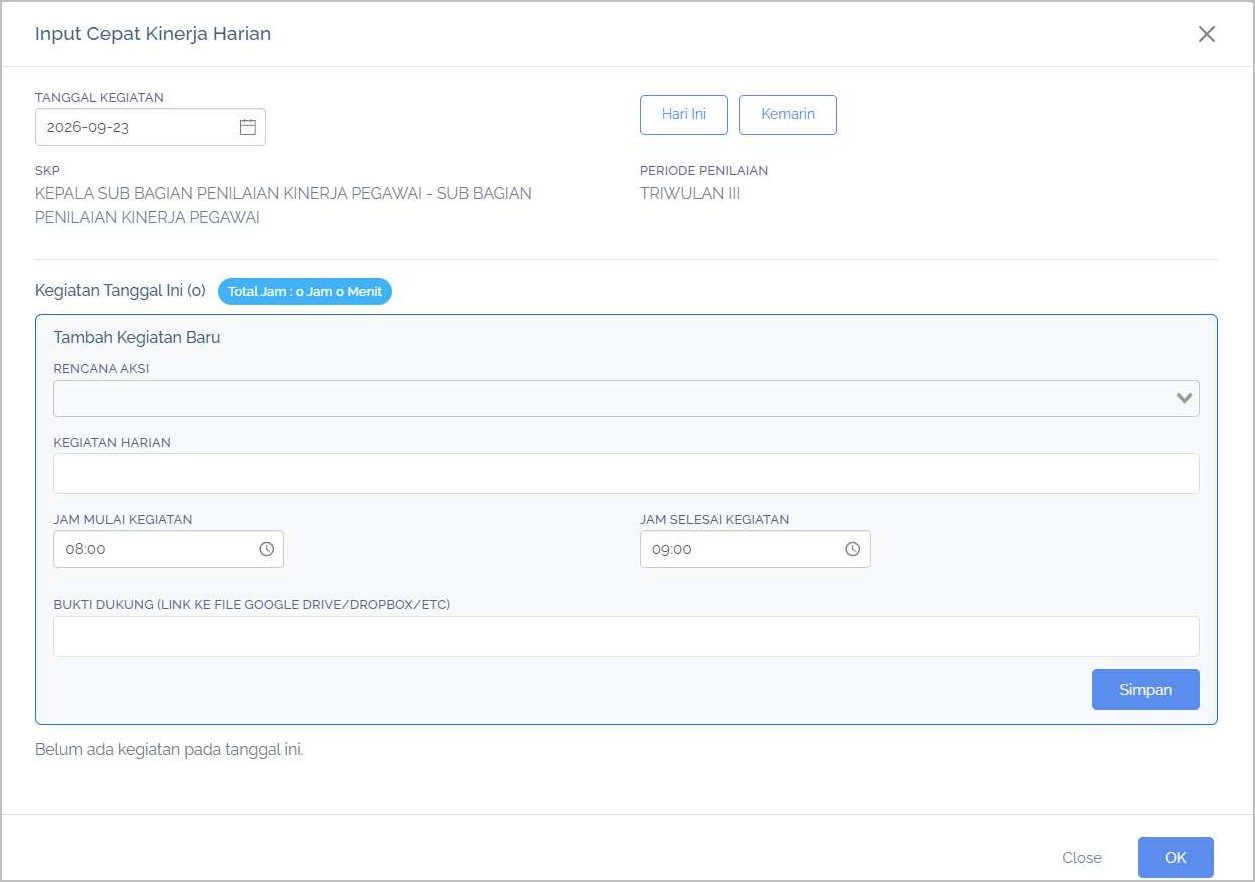Click the TRIWULAN III period text
Image resolution: width=1255 pixels, height=882 pixels.
pyautogui.click(x=690, y=194)
